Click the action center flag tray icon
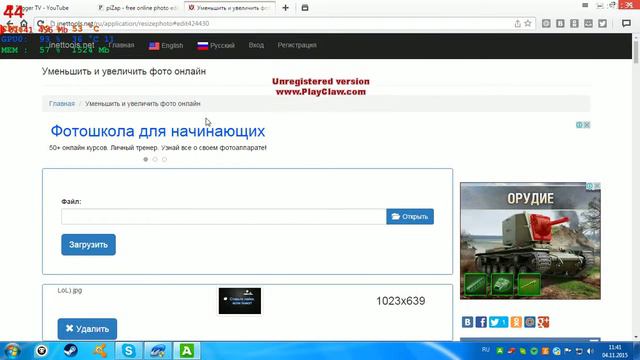Screen dimensions: 640x360 [568, 351]
